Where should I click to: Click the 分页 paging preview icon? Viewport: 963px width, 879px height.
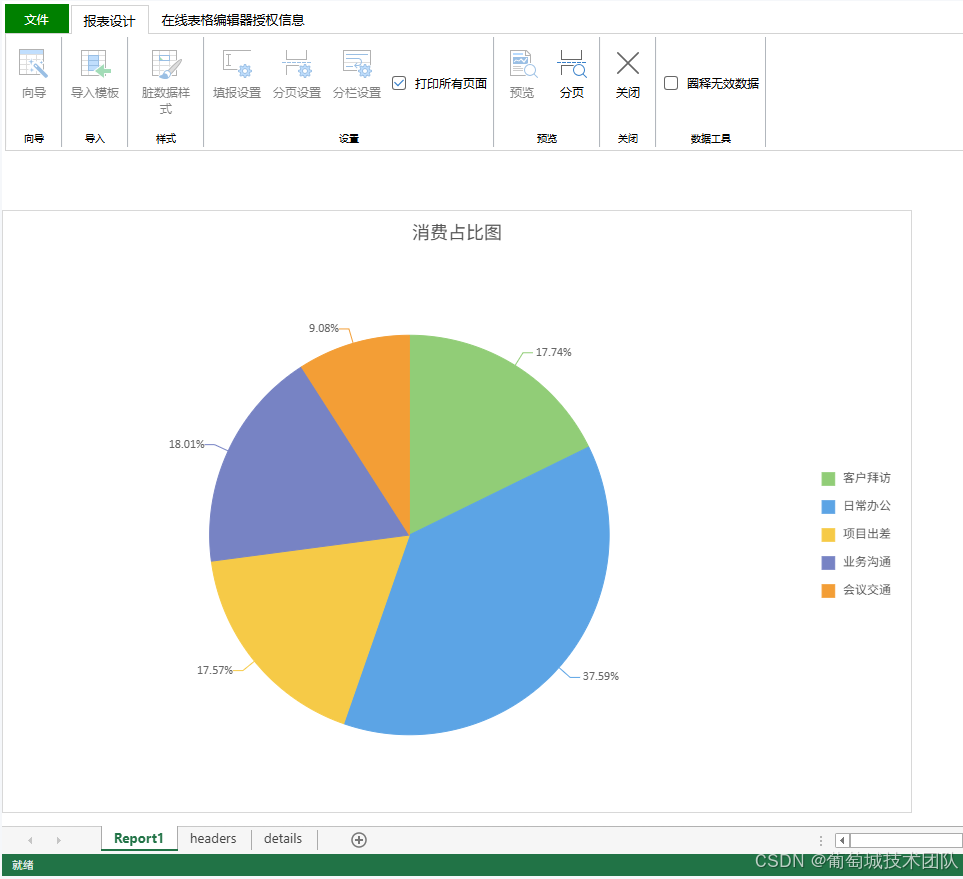coord(572,64)
